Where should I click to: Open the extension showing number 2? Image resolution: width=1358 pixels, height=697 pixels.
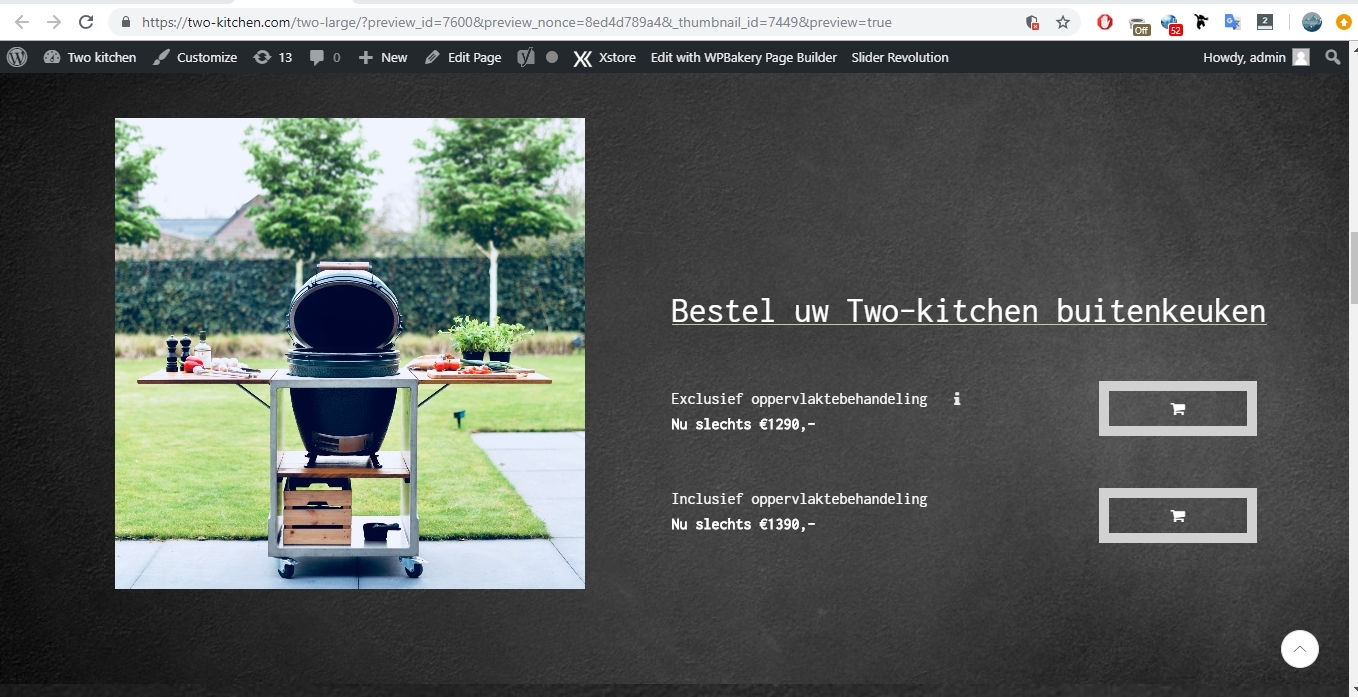[1265, 22]
